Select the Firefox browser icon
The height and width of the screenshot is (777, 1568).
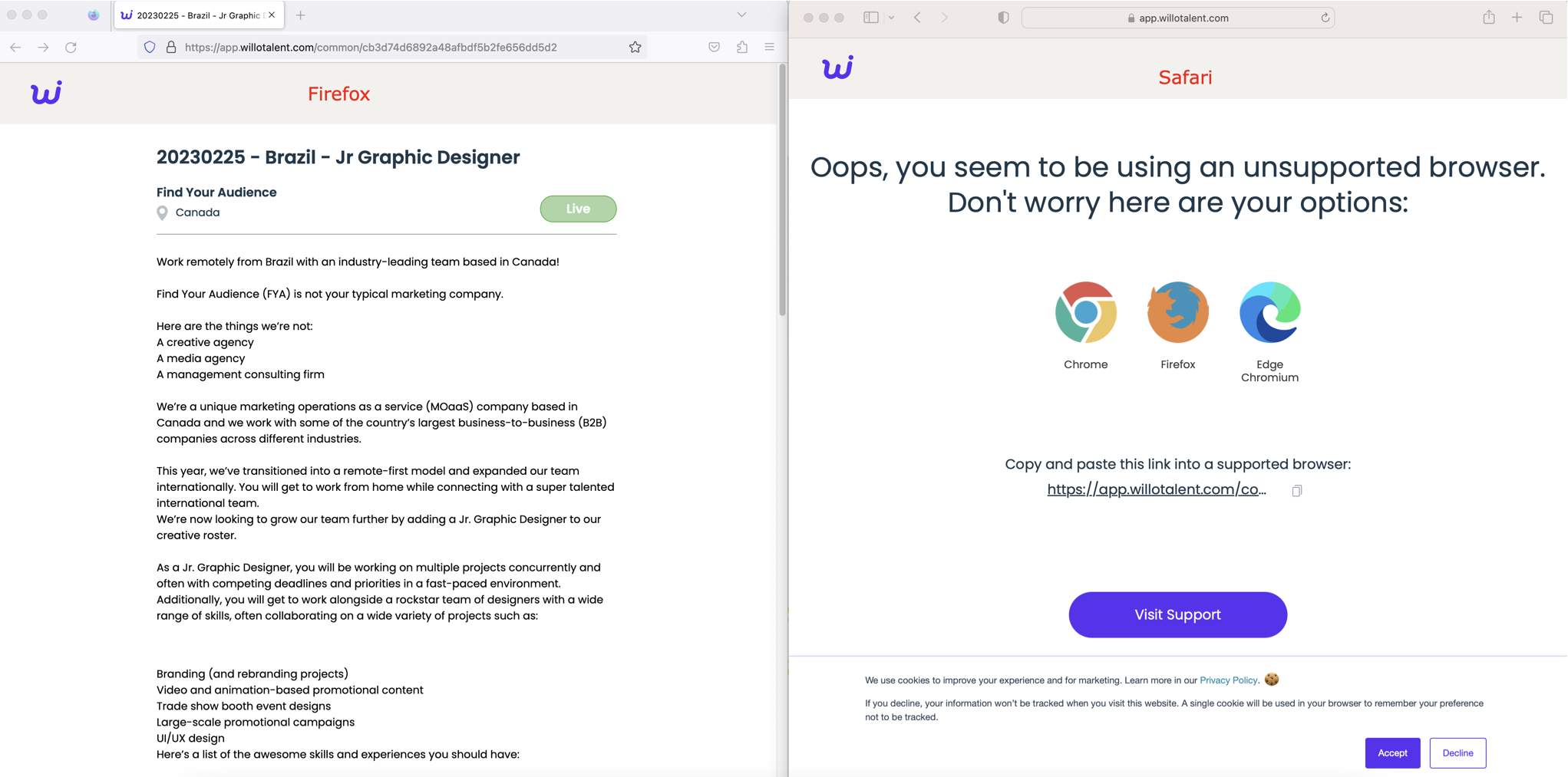point(1177,312)
